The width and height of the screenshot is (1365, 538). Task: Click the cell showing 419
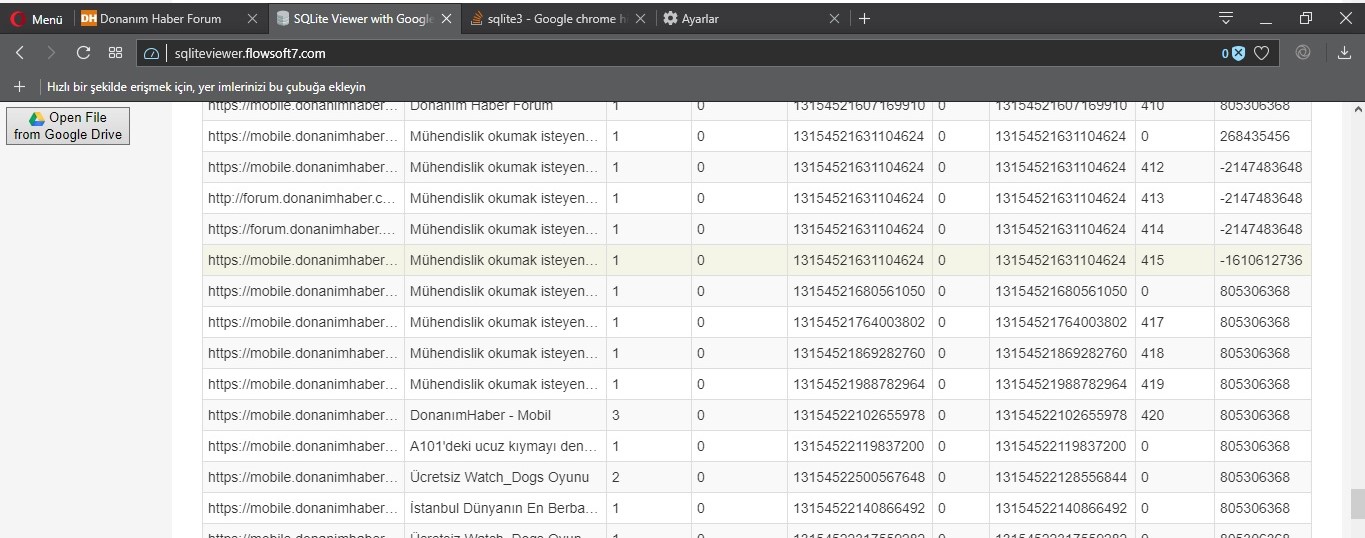[1174, 384]
